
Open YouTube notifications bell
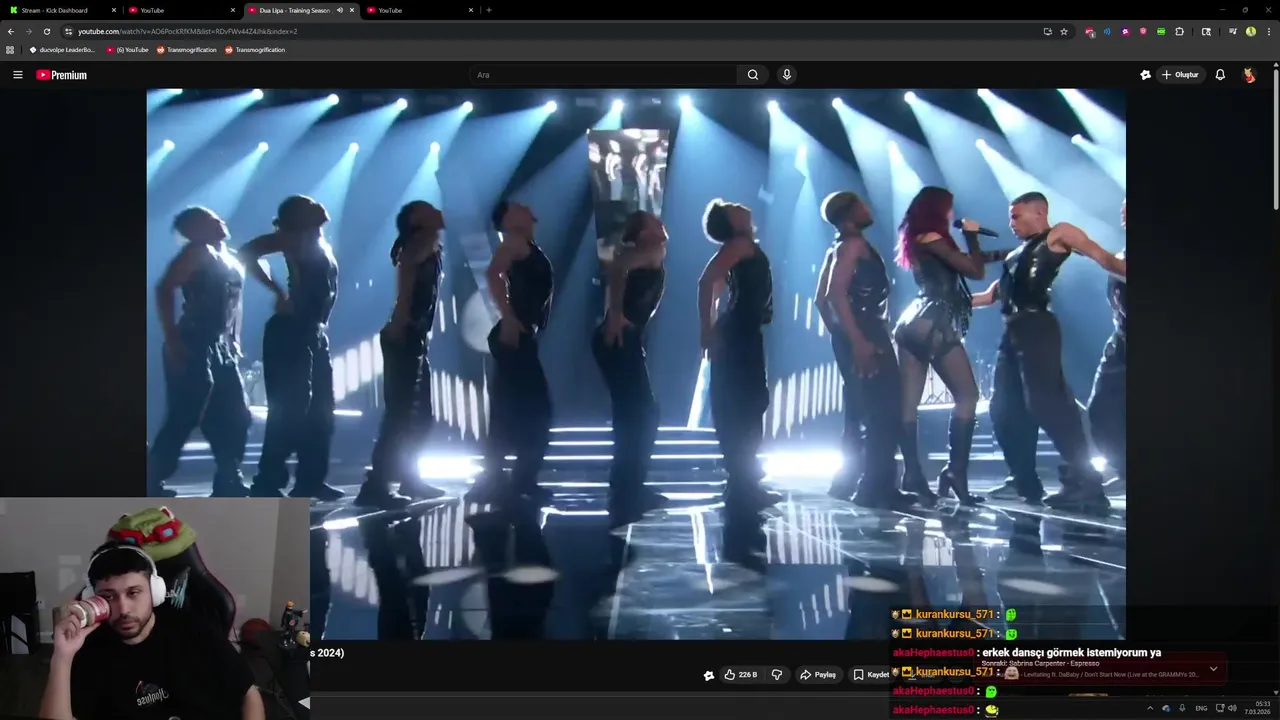(x=1220, y=75)
